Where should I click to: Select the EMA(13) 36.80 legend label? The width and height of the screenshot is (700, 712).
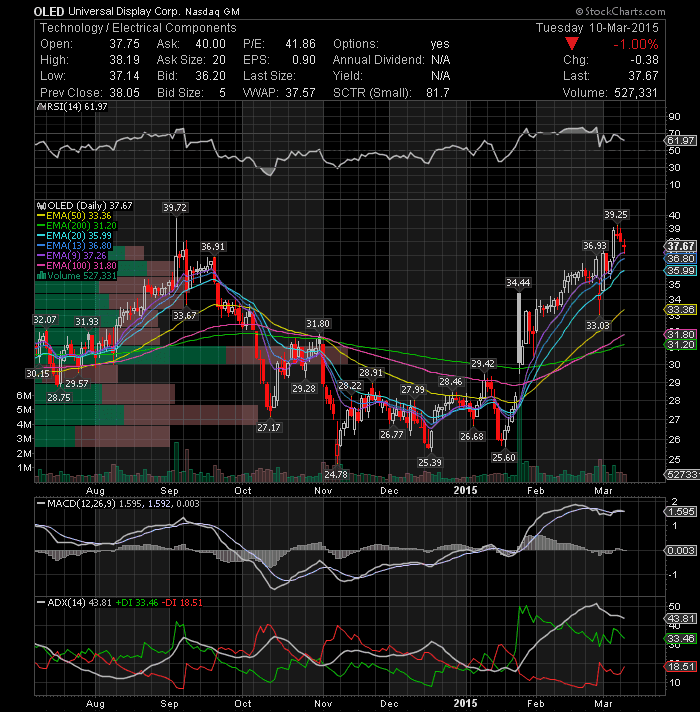point(79,246)
